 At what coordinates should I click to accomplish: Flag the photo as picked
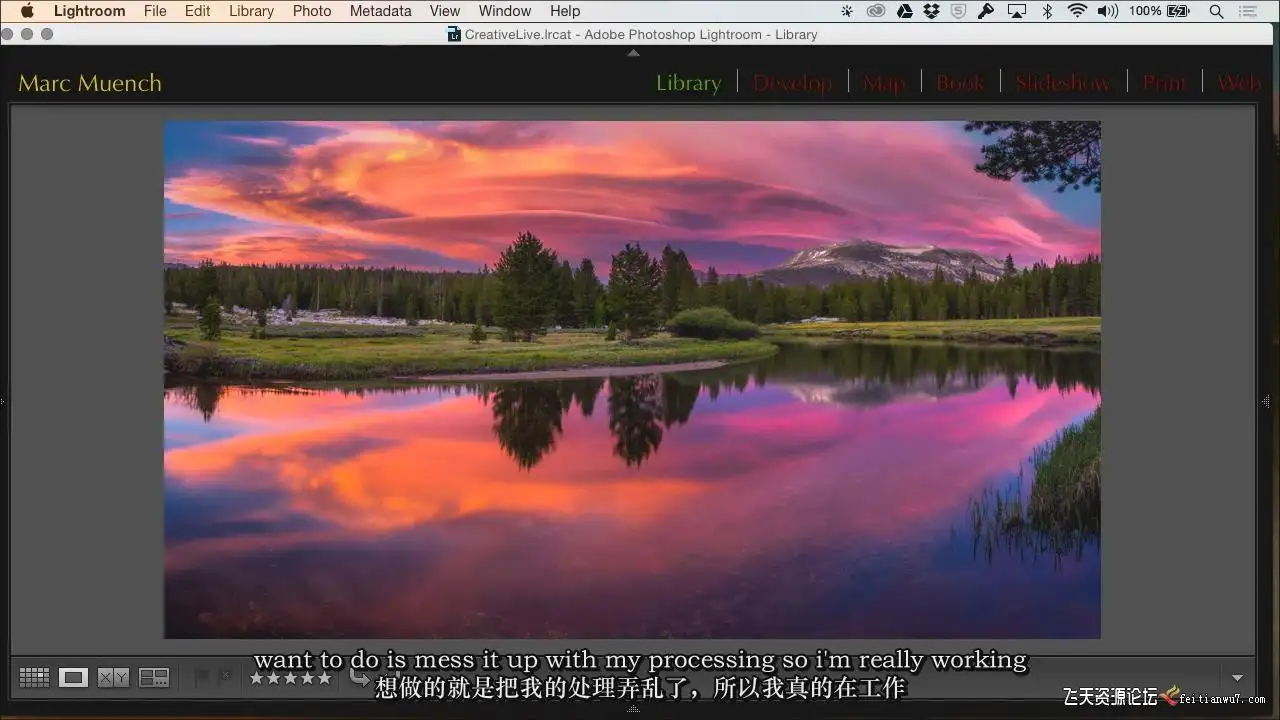[x=201, y=677]
